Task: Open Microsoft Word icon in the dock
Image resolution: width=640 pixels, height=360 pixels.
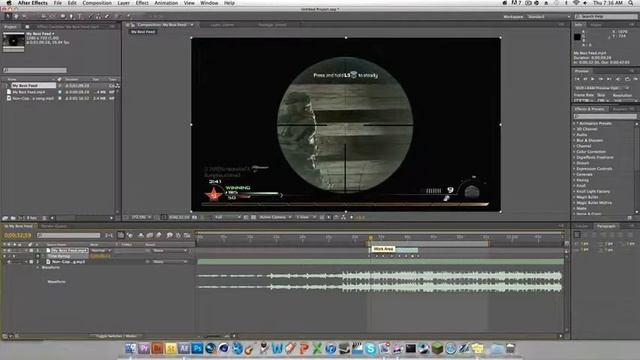Action: [277, 348]
